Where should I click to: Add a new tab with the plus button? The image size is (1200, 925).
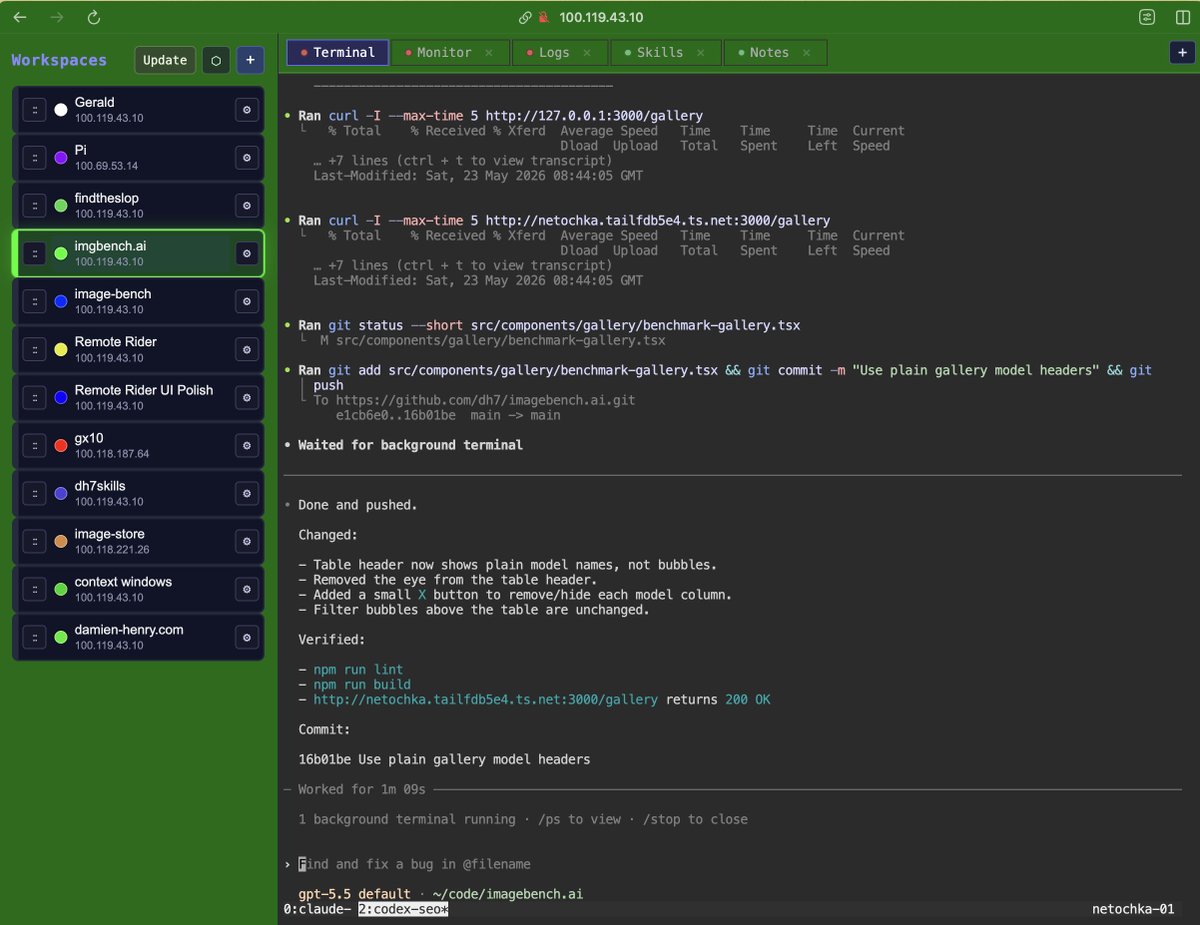pyautogui.click(x=1181, y=53)
